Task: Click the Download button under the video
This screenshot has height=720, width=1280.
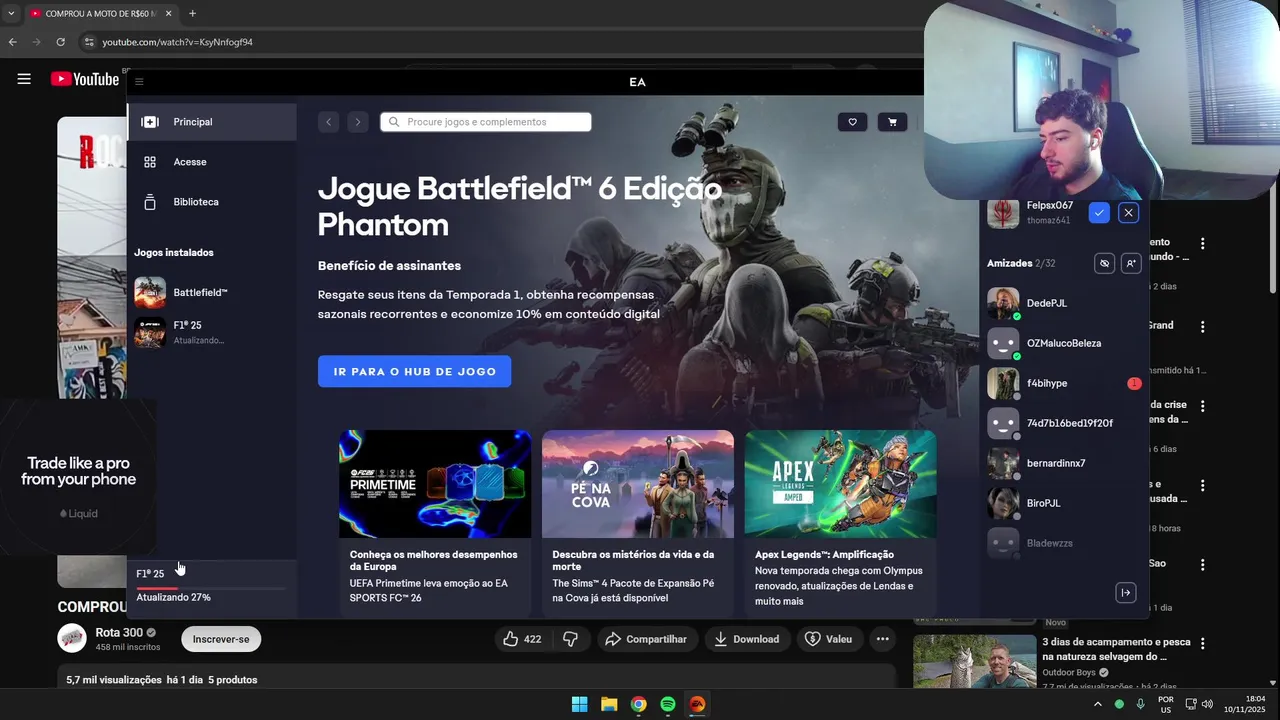Action: [748, 639]
